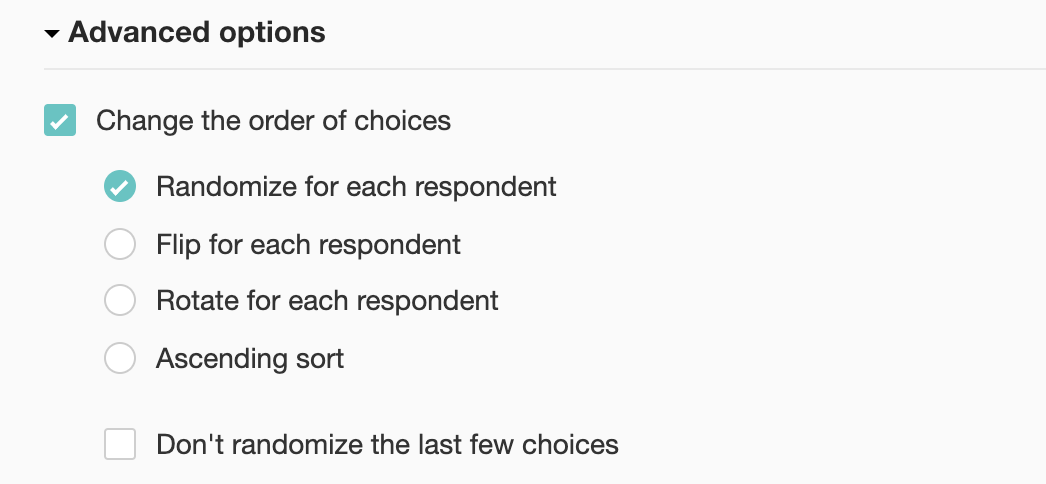Click the "Rotate for each respondent" label

point(327,301)
